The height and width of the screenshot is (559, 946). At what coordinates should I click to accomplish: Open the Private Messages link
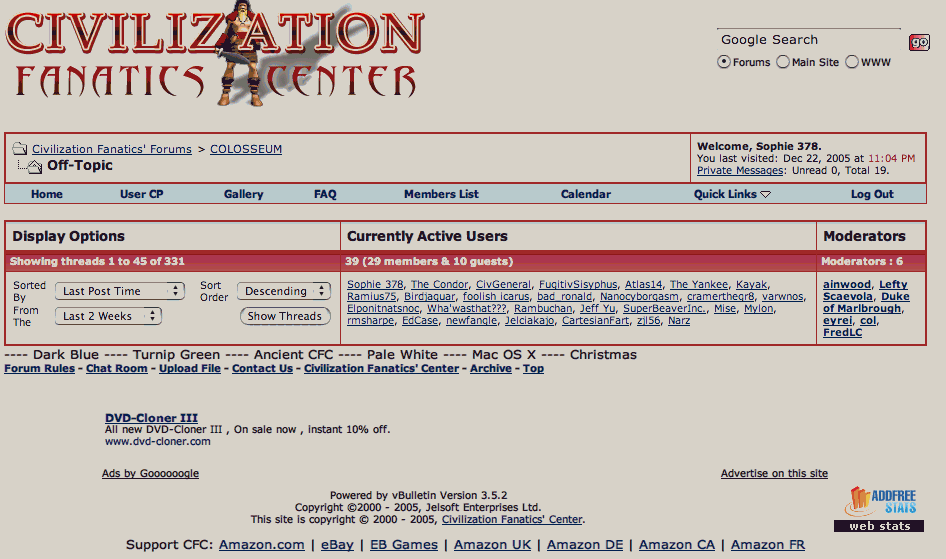point(740,171)
